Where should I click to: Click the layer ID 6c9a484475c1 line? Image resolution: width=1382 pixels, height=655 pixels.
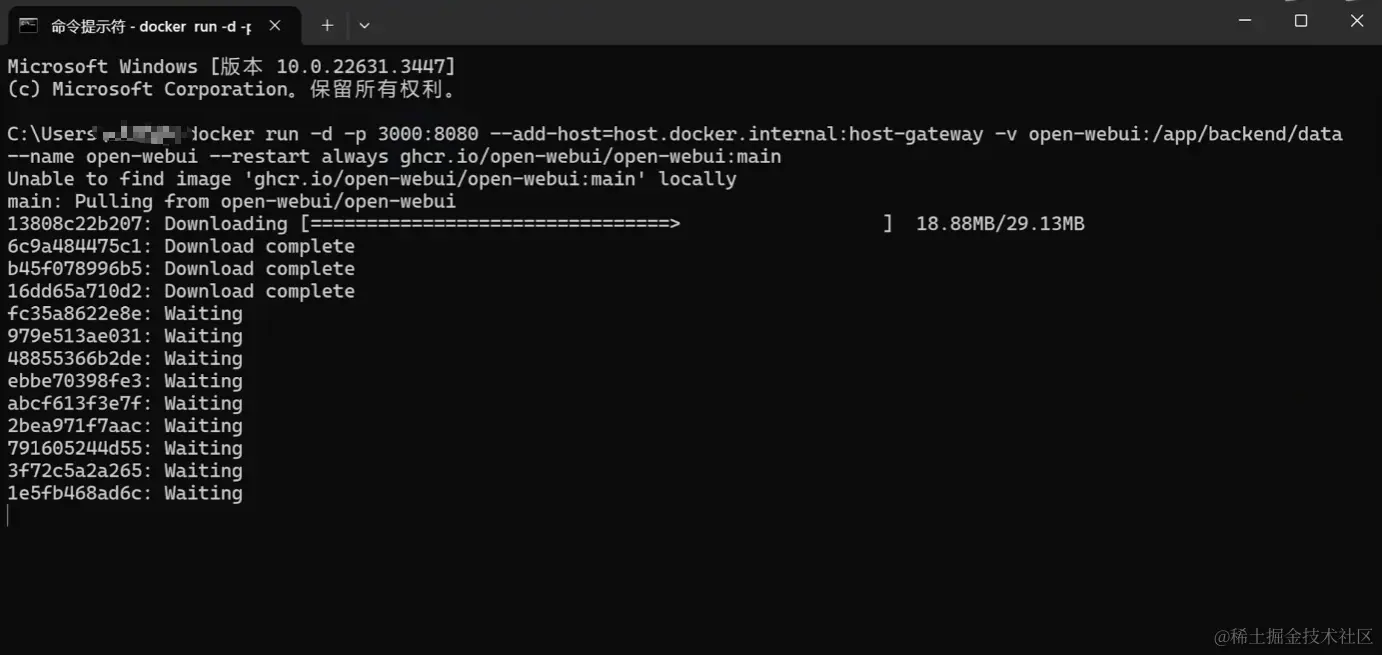click(x=181, y=246)
